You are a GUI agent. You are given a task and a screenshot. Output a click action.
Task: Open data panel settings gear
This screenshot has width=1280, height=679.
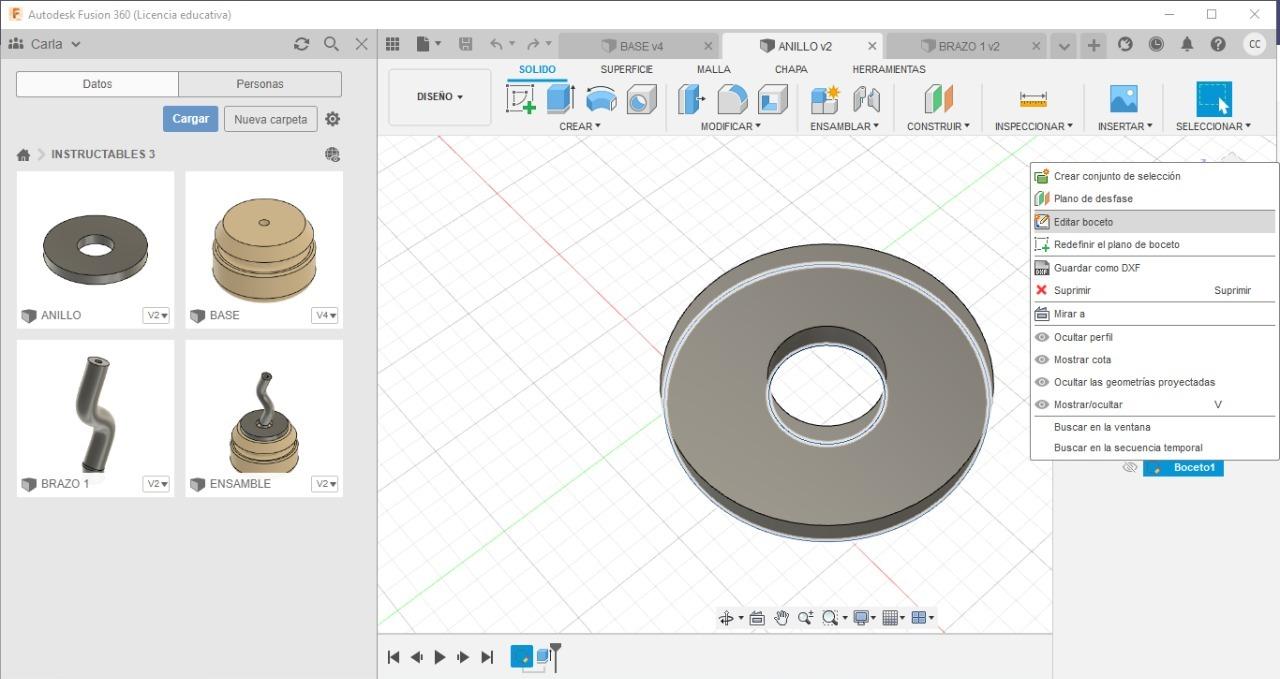[x=333, y=119]
